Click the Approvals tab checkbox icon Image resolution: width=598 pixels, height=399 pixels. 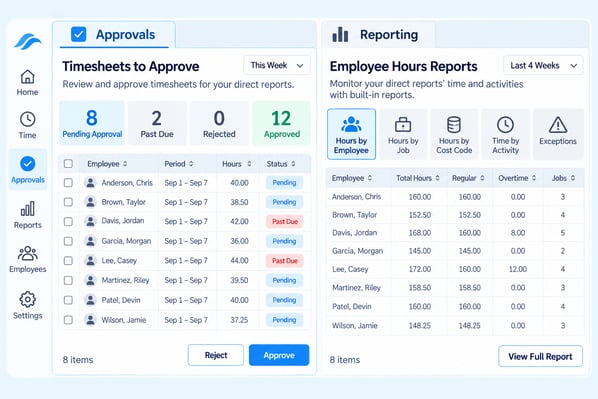click(79, 34)
